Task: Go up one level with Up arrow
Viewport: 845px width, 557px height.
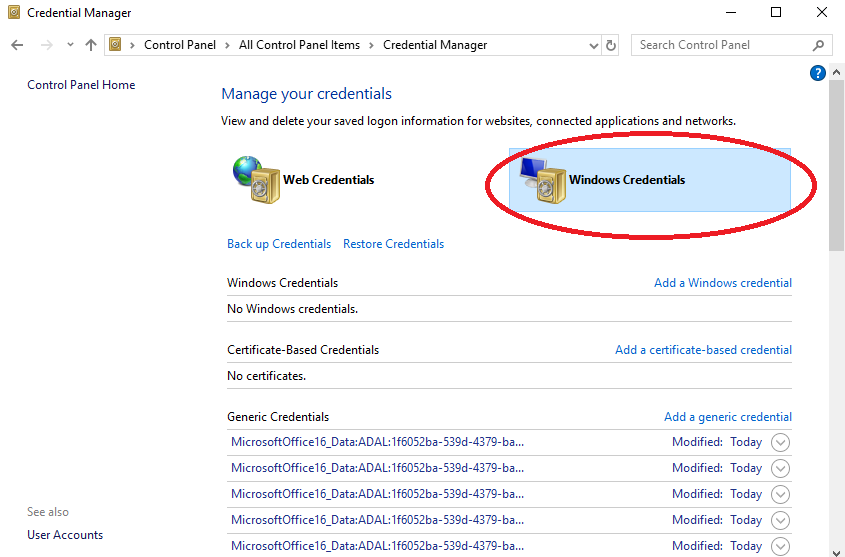Action: (x=91, y=45)
